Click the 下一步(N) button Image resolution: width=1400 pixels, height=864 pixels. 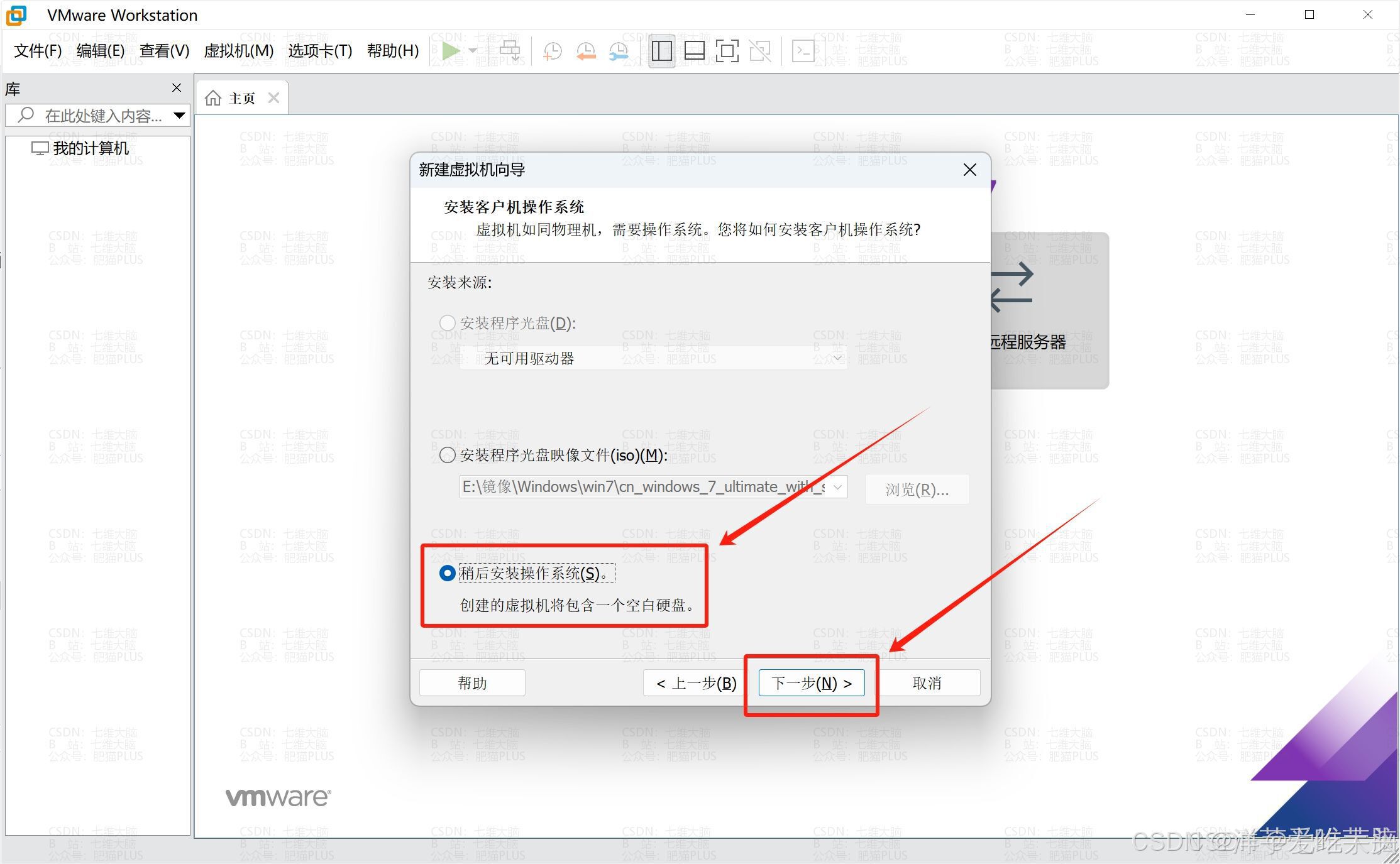coord(811,683)
